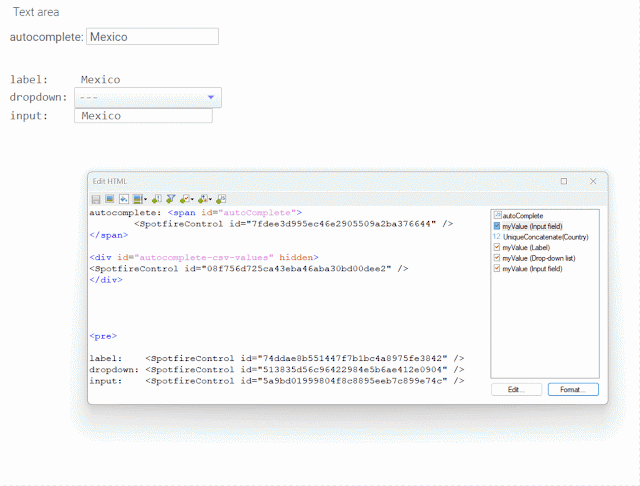Click the 'Text area' title text
This screenshot has height=486, width=640.
(x=36, y=12)
